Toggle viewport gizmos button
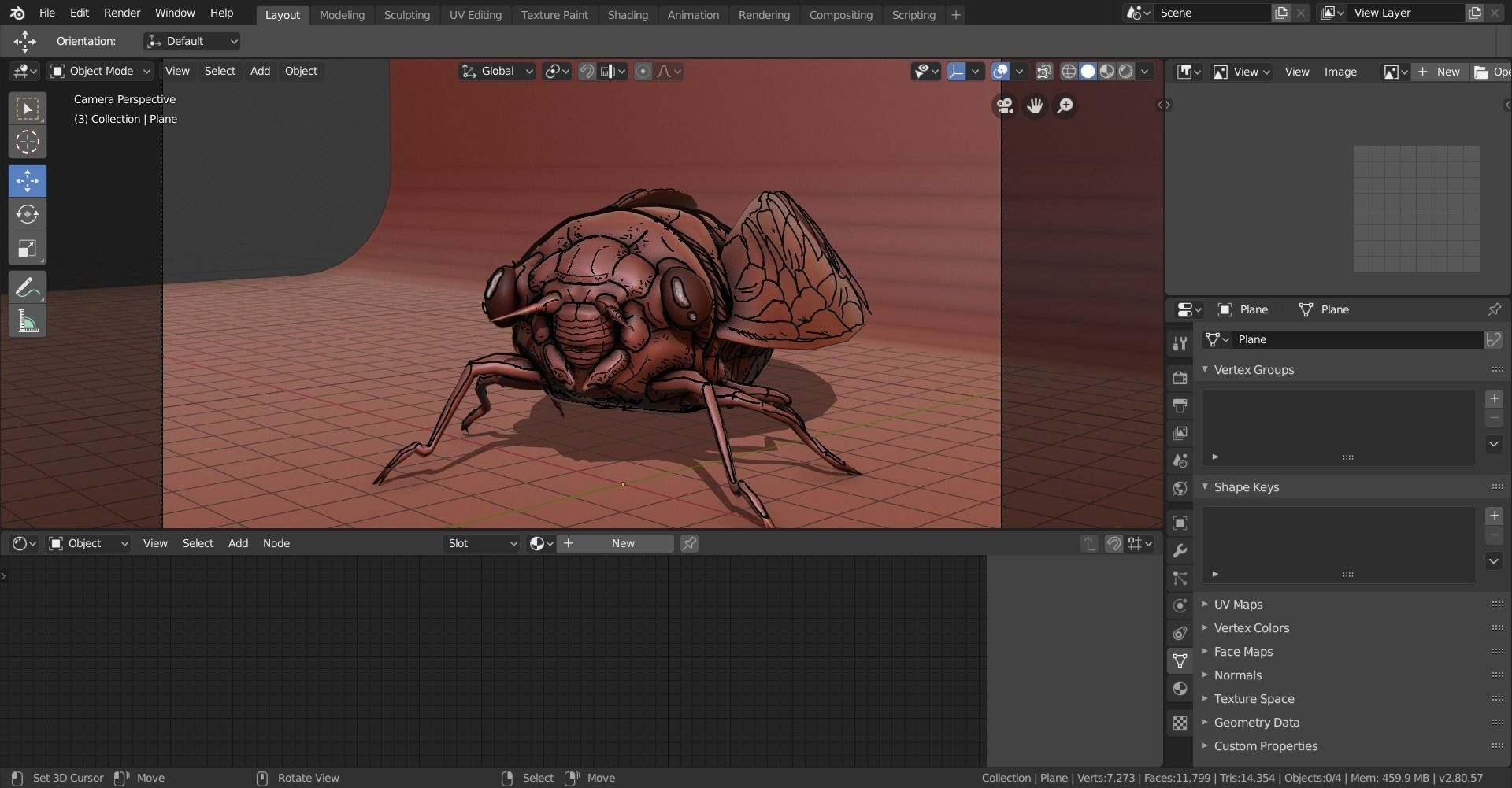This screenshot has height=788, width=1512. point(956,72)
